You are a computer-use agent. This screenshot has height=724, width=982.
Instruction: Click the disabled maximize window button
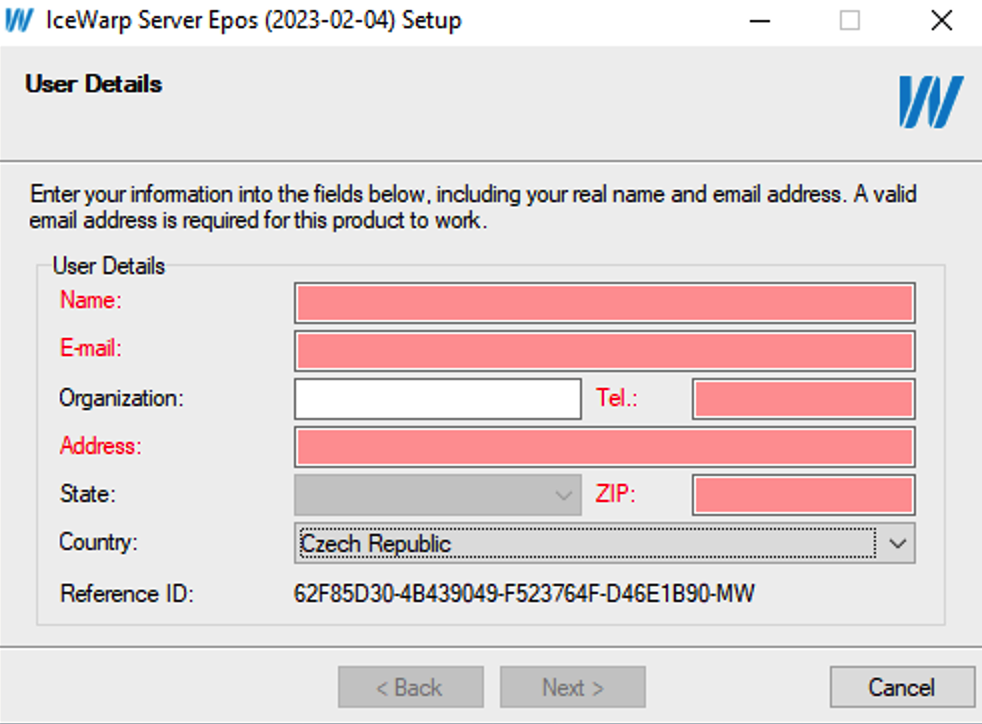tap(849, 21)
